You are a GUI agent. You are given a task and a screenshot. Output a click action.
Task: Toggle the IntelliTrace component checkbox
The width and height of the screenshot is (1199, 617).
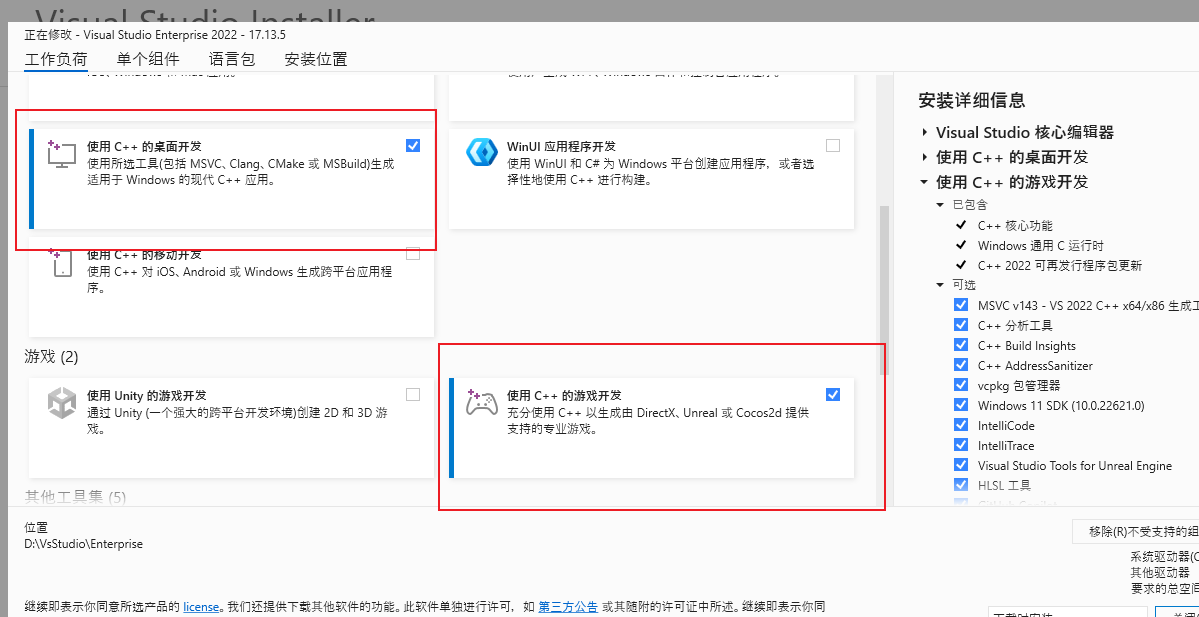[961, 445]
